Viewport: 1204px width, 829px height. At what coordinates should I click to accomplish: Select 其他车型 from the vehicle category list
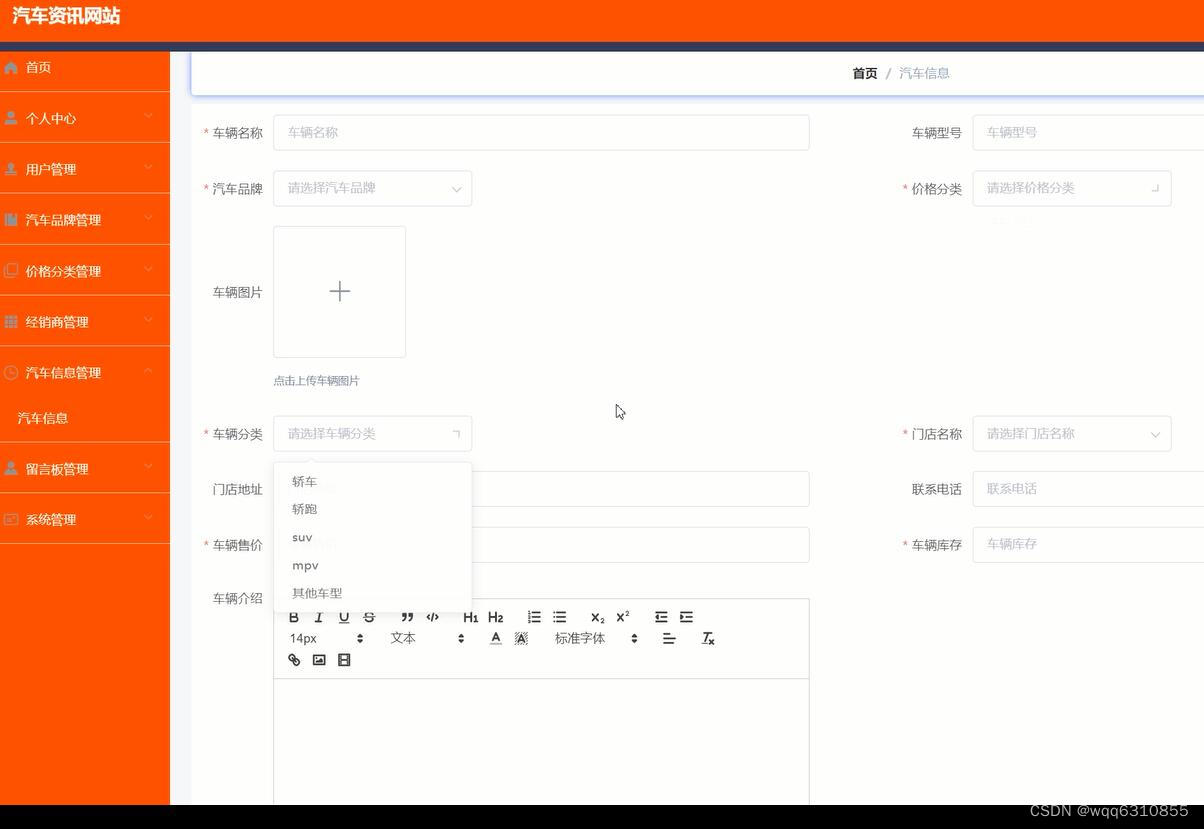click(x=372, y=593)
